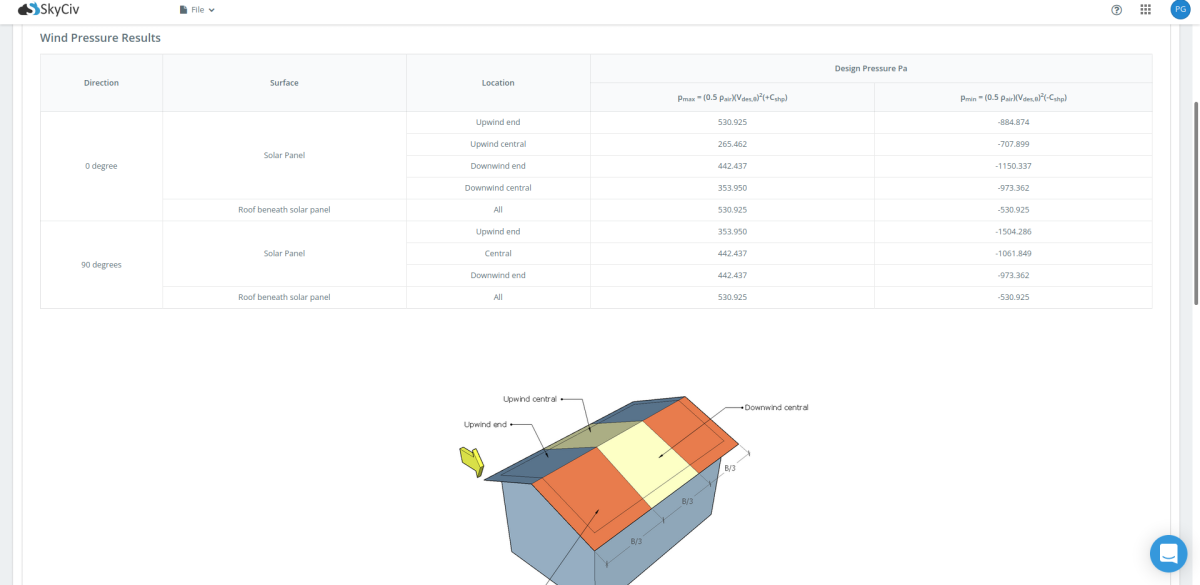The height and width of the screenshot is (585, 1200).
Task: Click the Downwind central diagram label
Action: [776, 408]
